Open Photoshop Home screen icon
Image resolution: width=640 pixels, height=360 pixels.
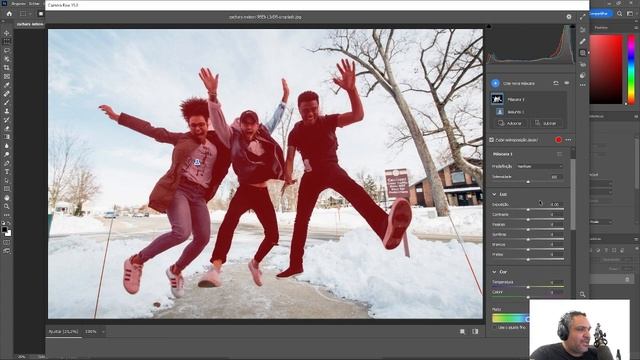pyautogui.click(x=9, y=13)
